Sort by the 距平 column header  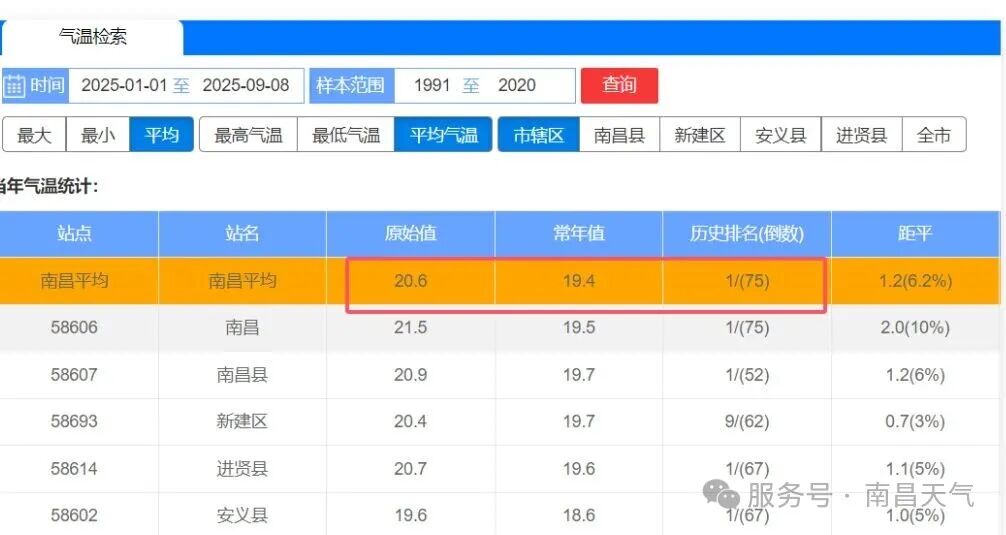point(916,234)
